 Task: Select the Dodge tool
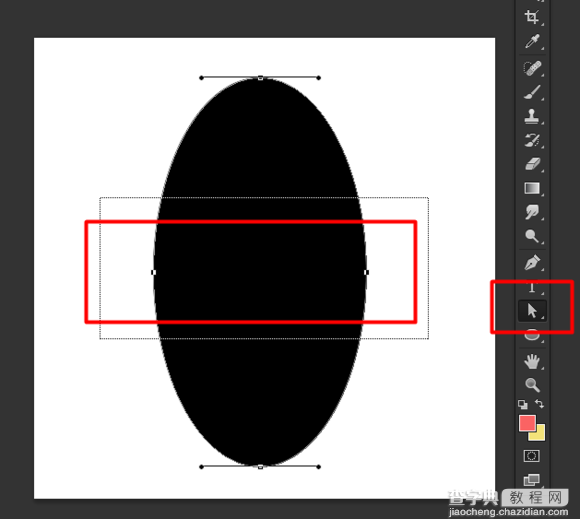pos(532,236)
